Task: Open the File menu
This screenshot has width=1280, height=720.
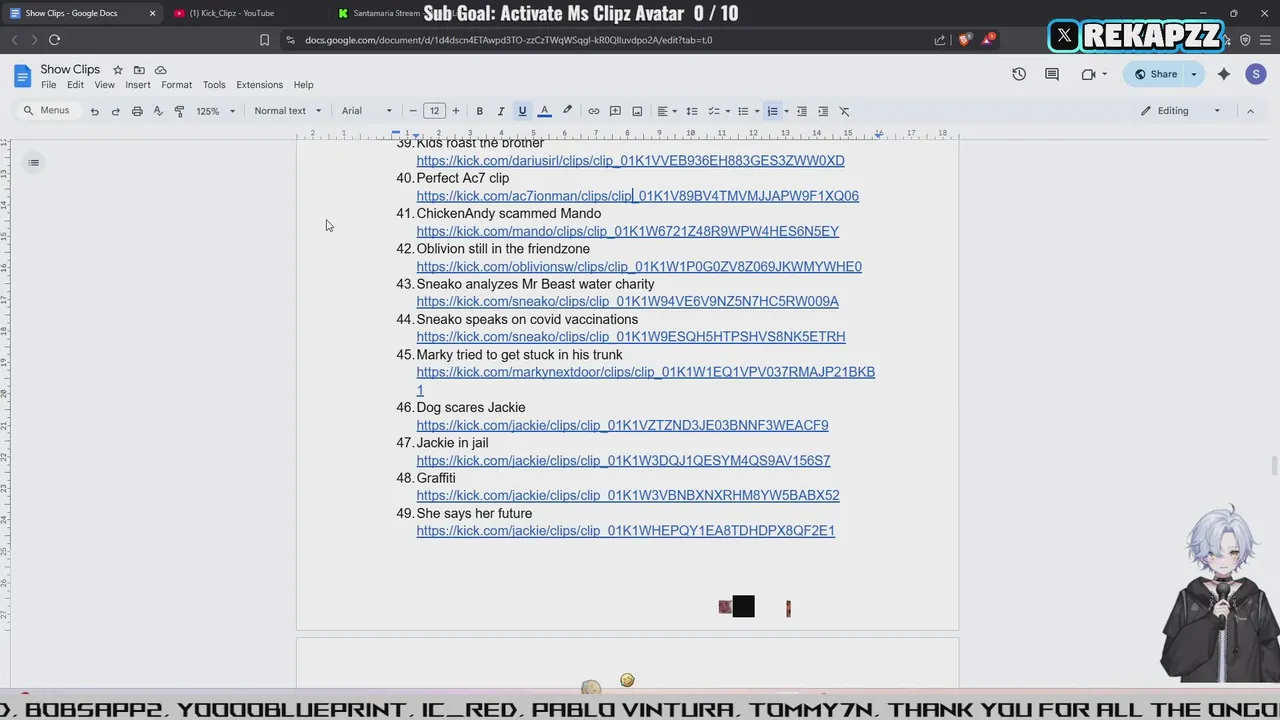Action: 48,85
